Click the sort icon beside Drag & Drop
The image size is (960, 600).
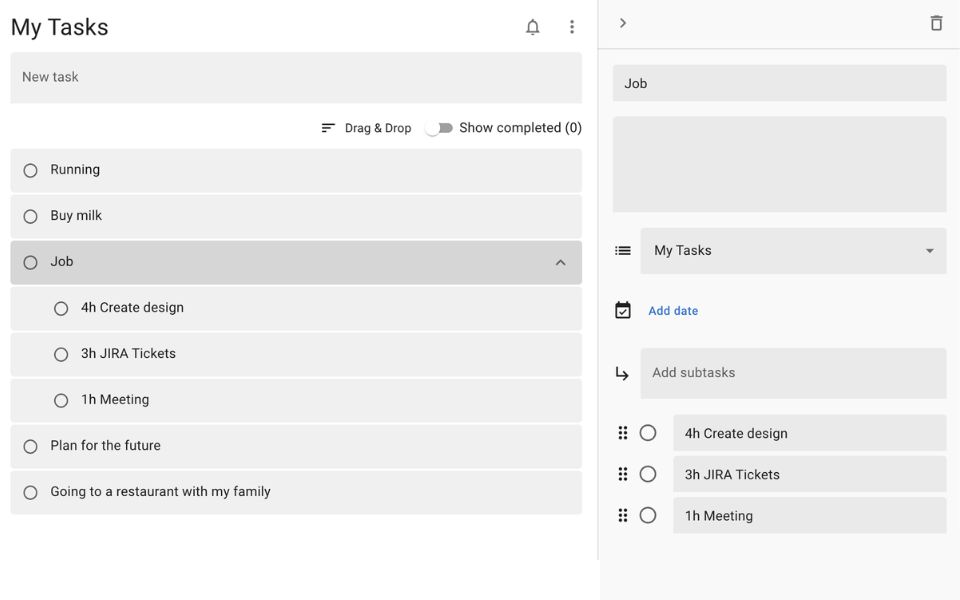click(326, 127)
